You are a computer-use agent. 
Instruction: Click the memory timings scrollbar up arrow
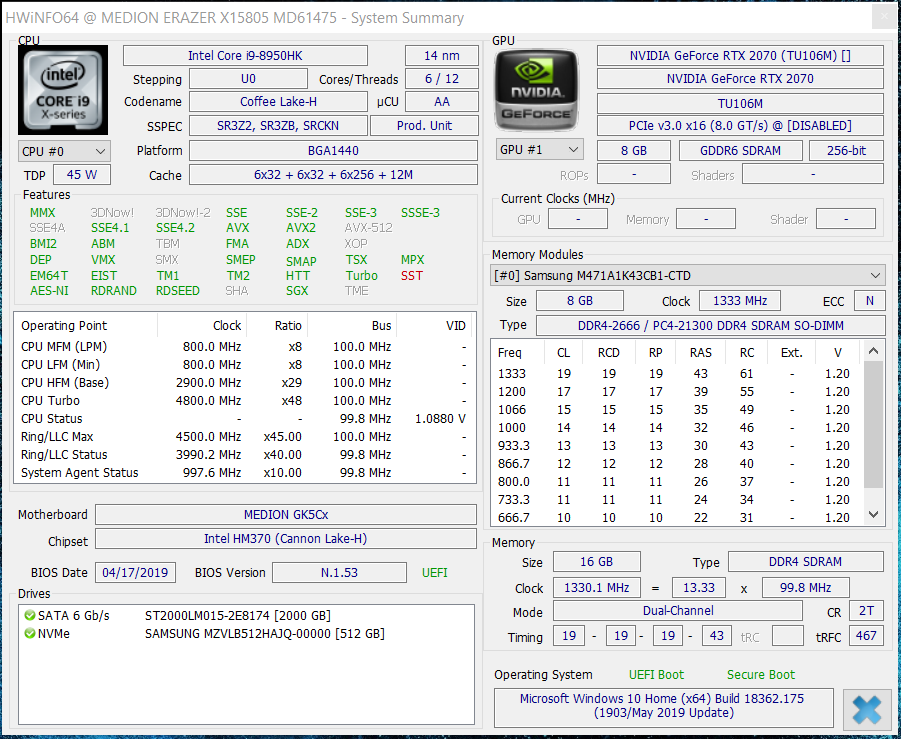pos(873,351)
